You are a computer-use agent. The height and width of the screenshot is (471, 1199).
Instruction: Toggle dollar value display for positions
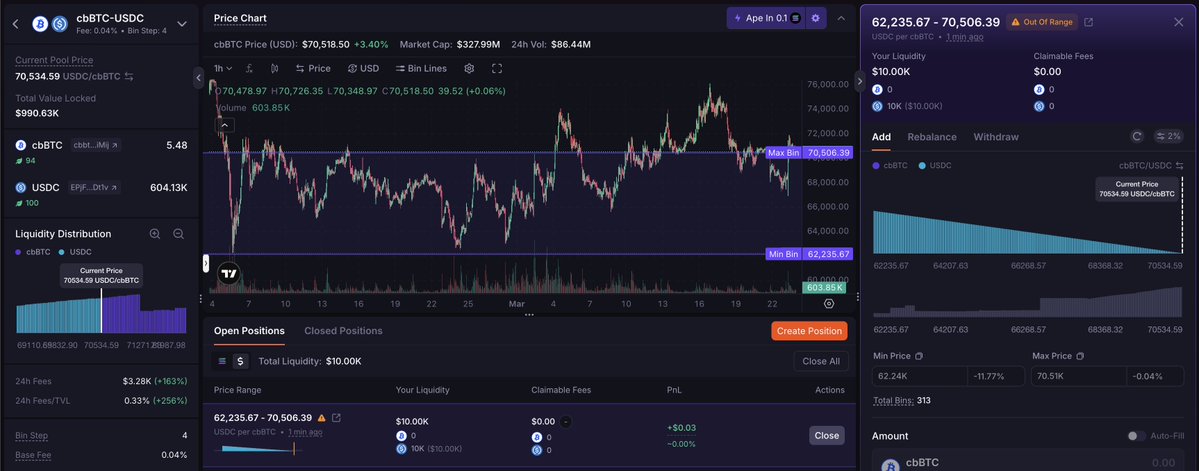240,361
